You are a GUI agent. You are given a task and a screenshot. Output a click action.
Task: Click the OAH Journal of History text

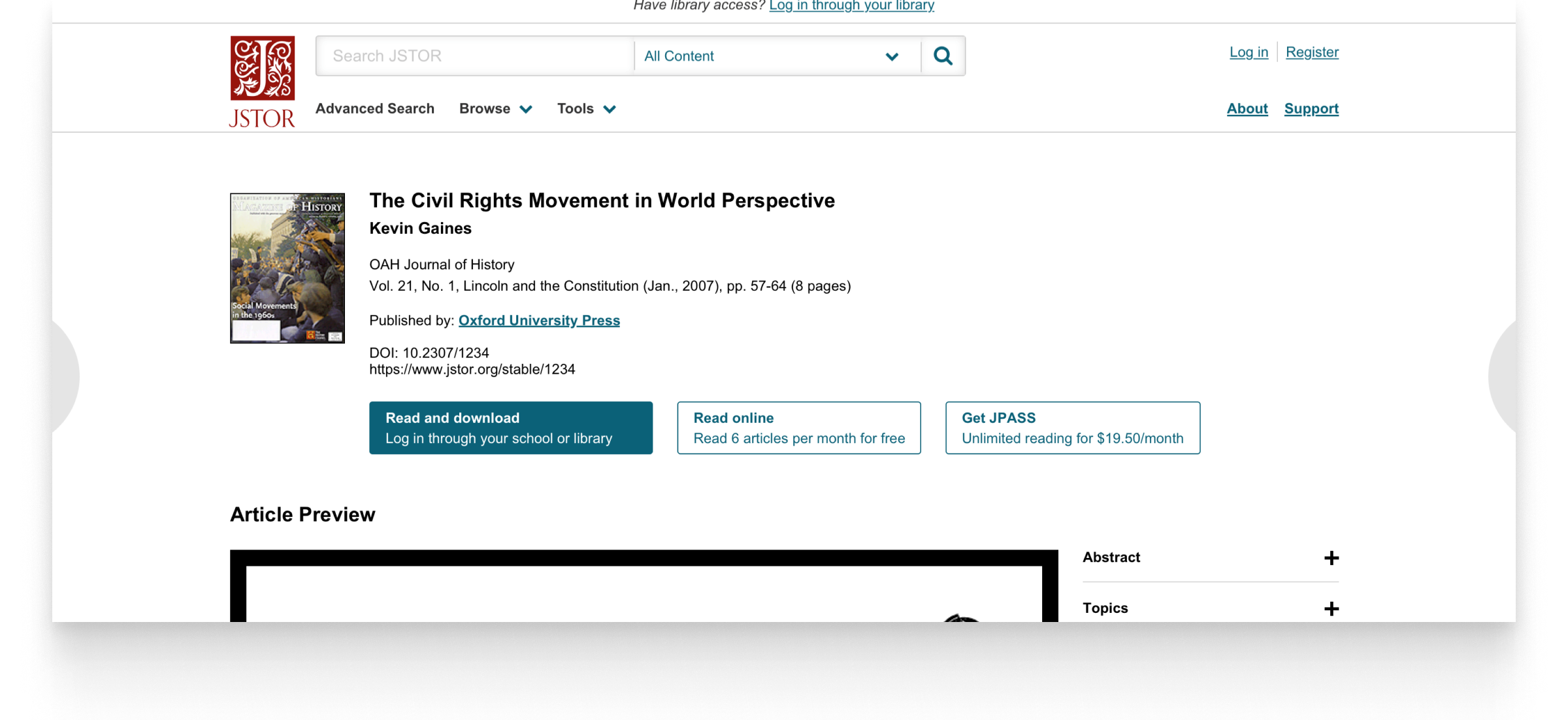tap(442, 265)
